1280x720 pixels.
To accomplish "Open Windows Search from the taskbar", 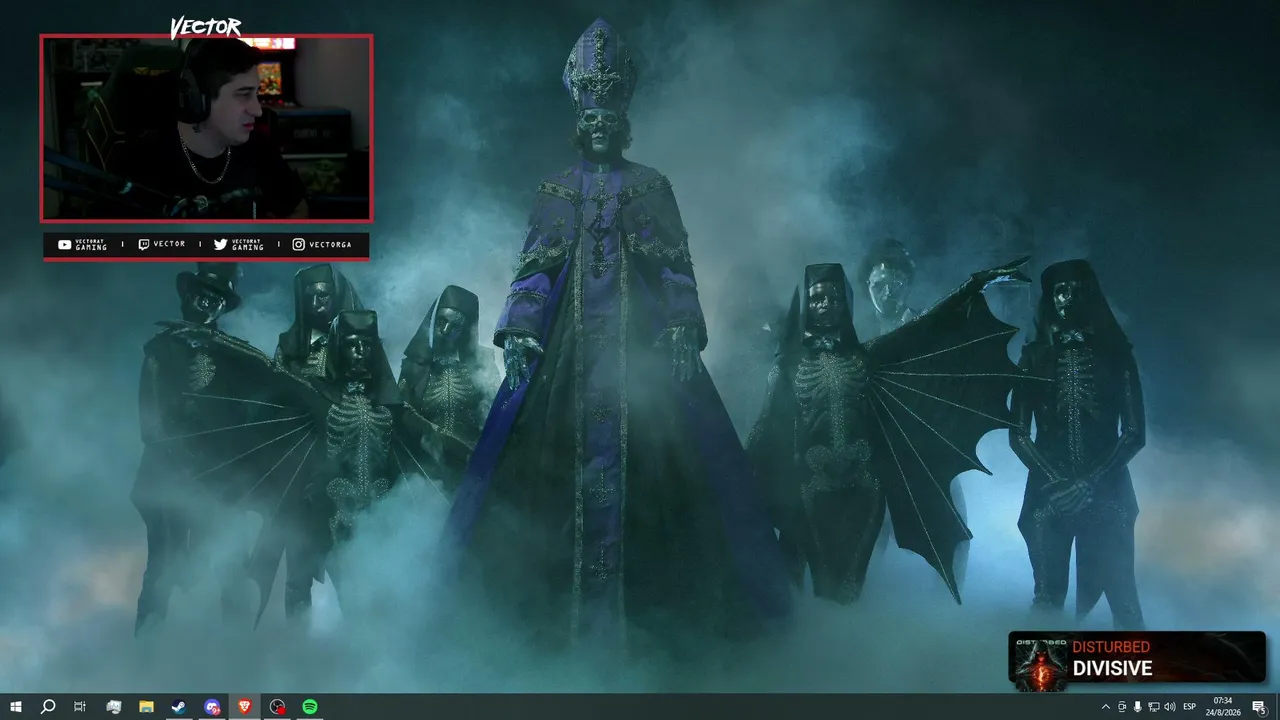I will (x=48, y=707).
